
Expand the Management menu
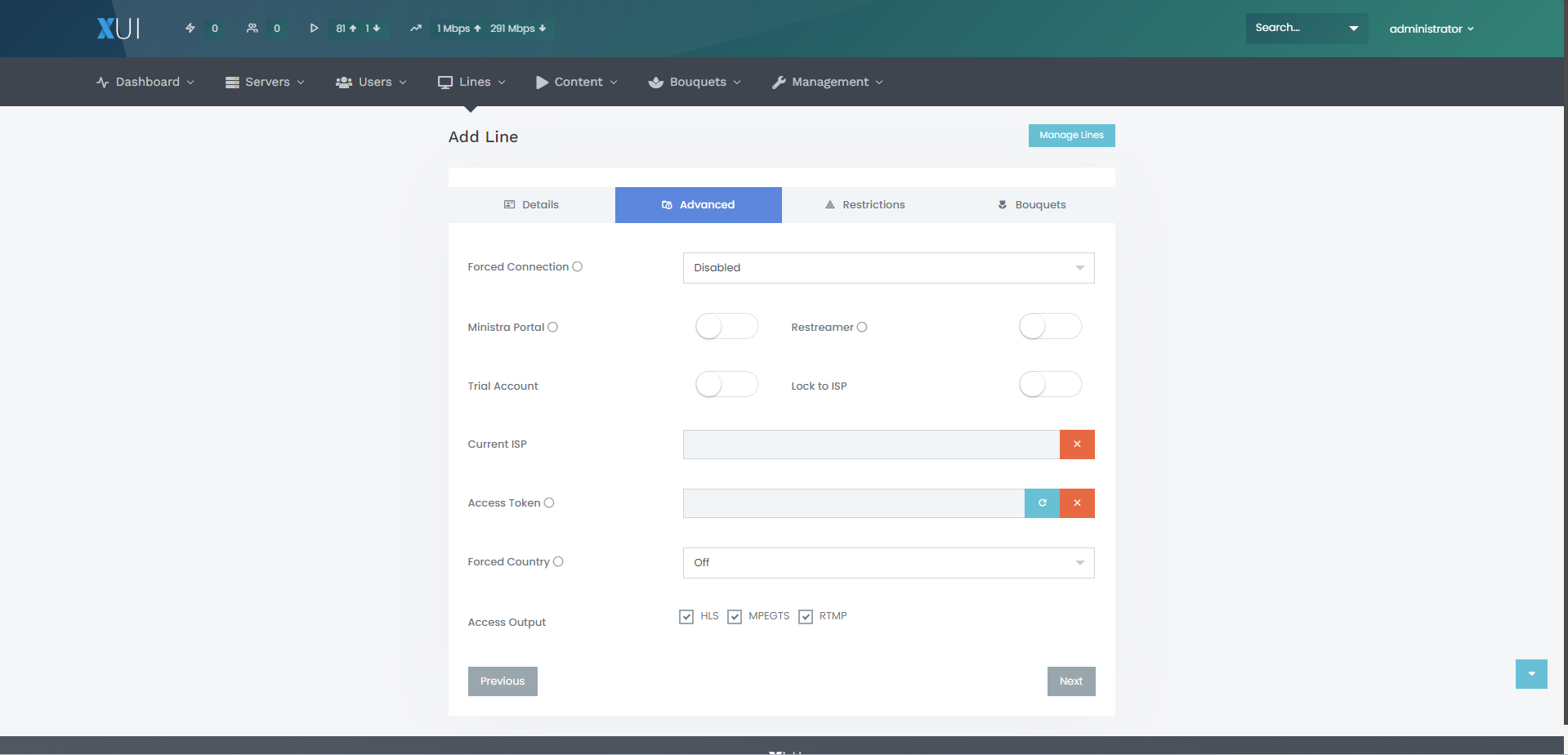pos(828,82)
